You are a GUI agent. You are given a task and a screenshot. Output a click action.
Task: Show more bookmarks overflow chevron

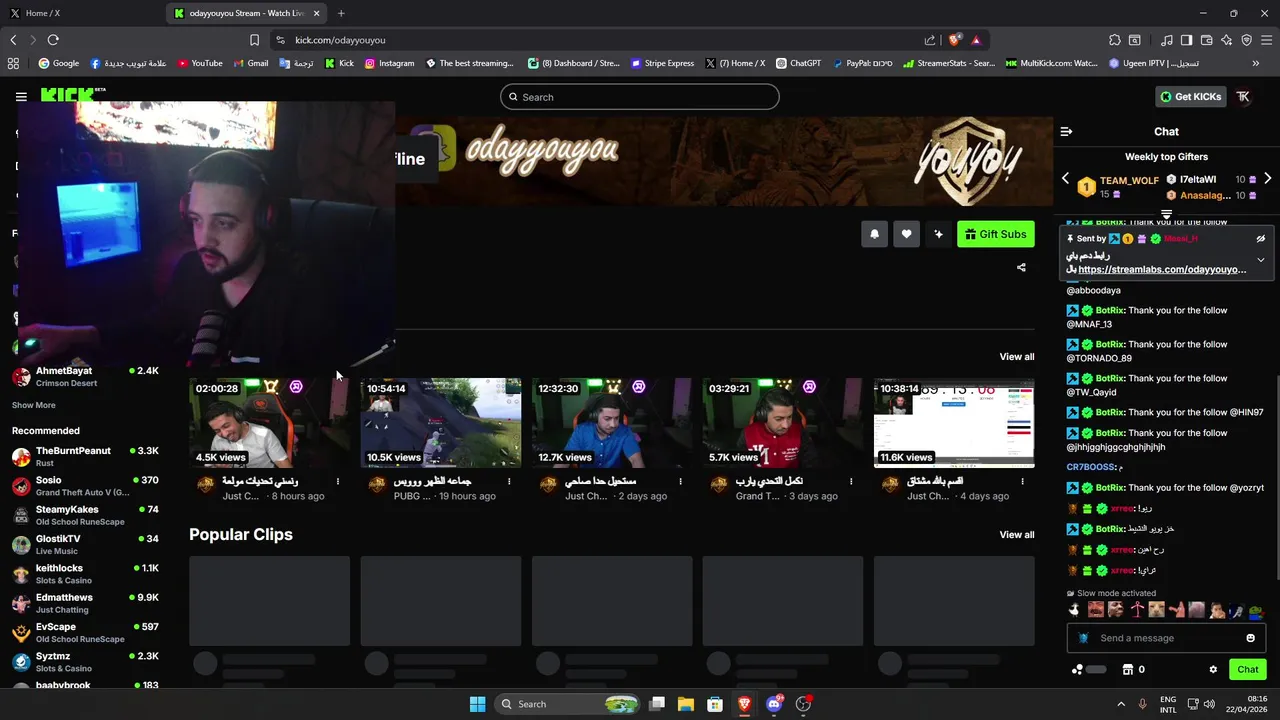(1256, 63)
